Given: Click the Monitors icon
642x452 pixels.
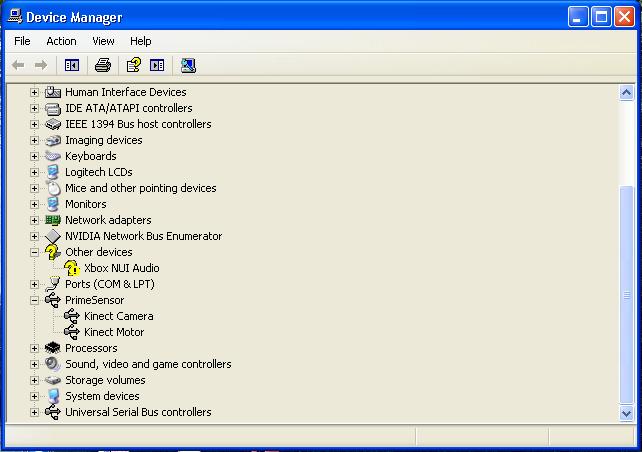Looking at the screenshot, I should (x=53, y=204).
